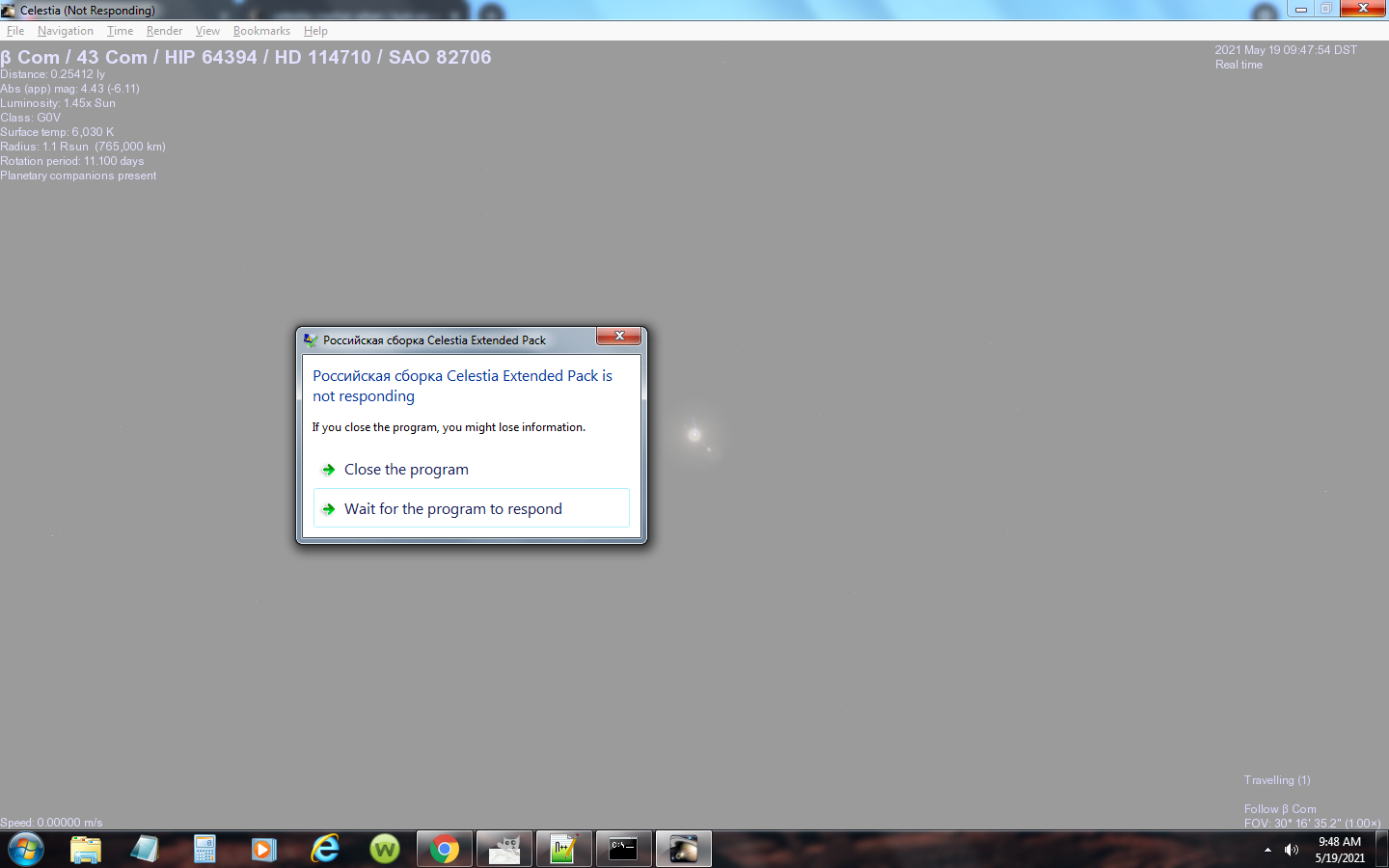Image resolution: width=1389 pixels, height=868 pixels.
Task: Click the 'Follow β Com' status text
Action: point(1280,809)
